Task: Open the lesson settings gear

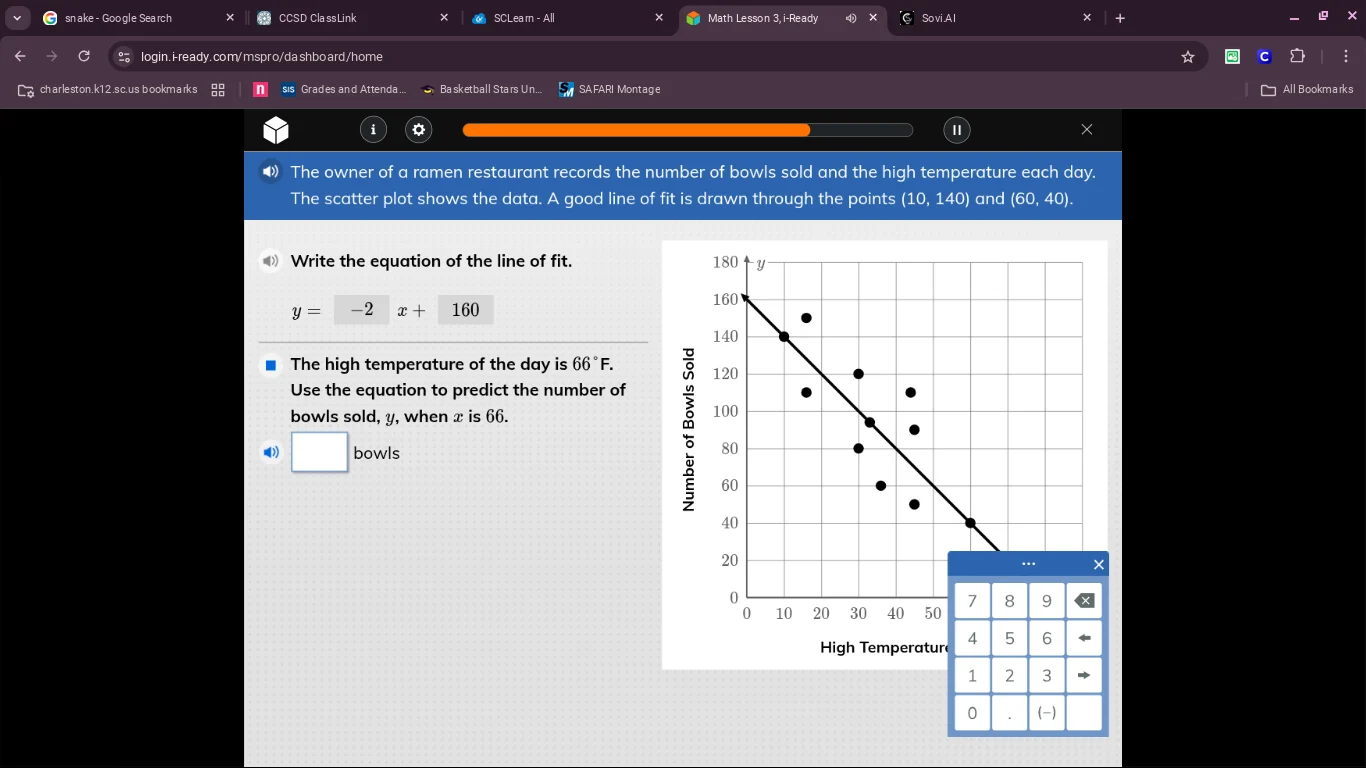Action: (x=419, y=130)
